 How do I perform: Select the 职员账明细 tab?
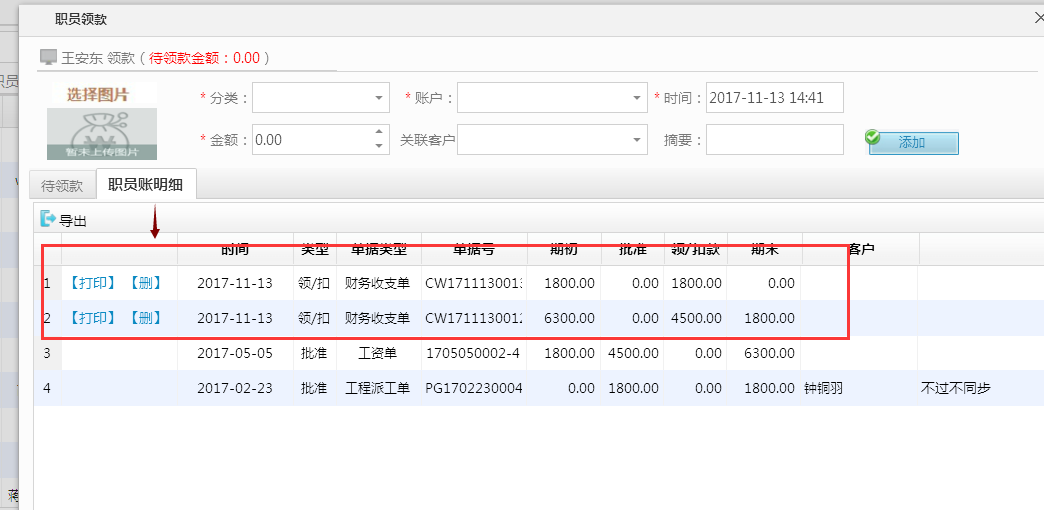pos(146,185)
